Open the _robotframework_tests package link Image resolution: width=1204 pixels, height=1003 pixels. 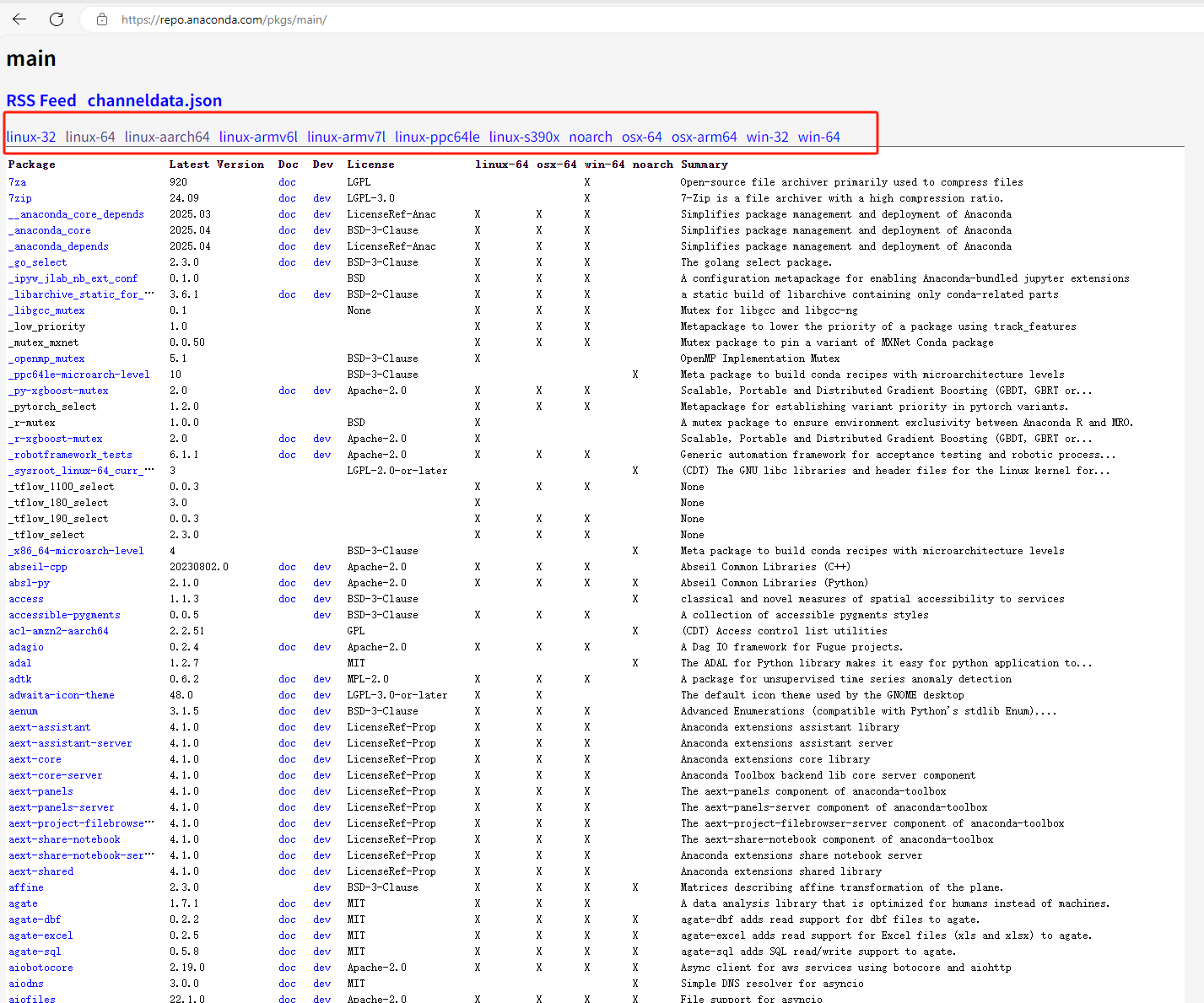(x=70, y=455)
